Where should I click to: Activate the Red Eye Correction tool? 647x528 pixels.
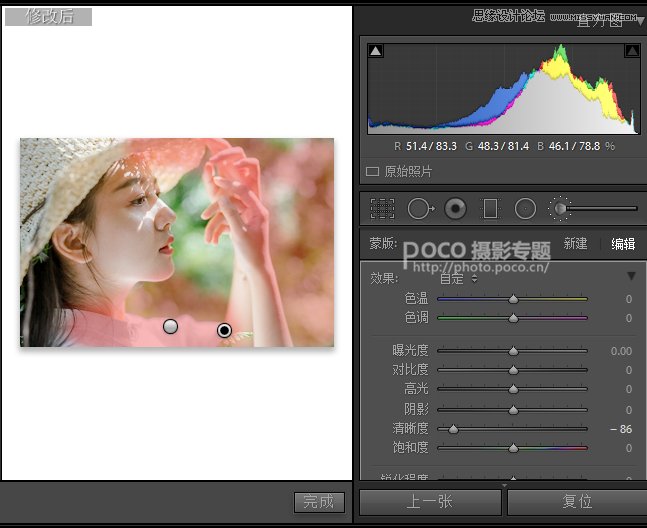point(455,208)
